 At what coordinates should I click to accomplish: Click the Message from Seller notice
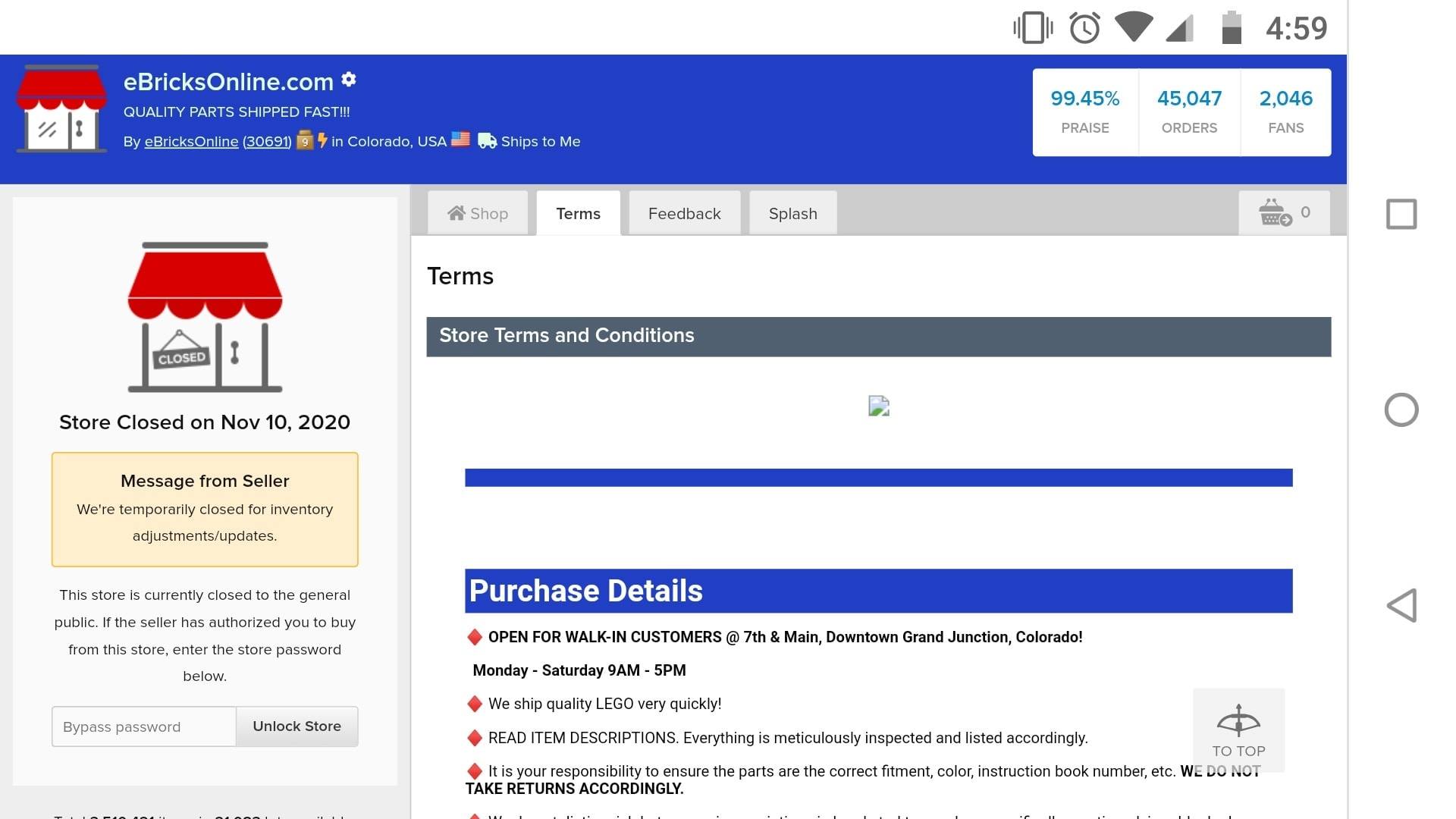coord(205,509)
